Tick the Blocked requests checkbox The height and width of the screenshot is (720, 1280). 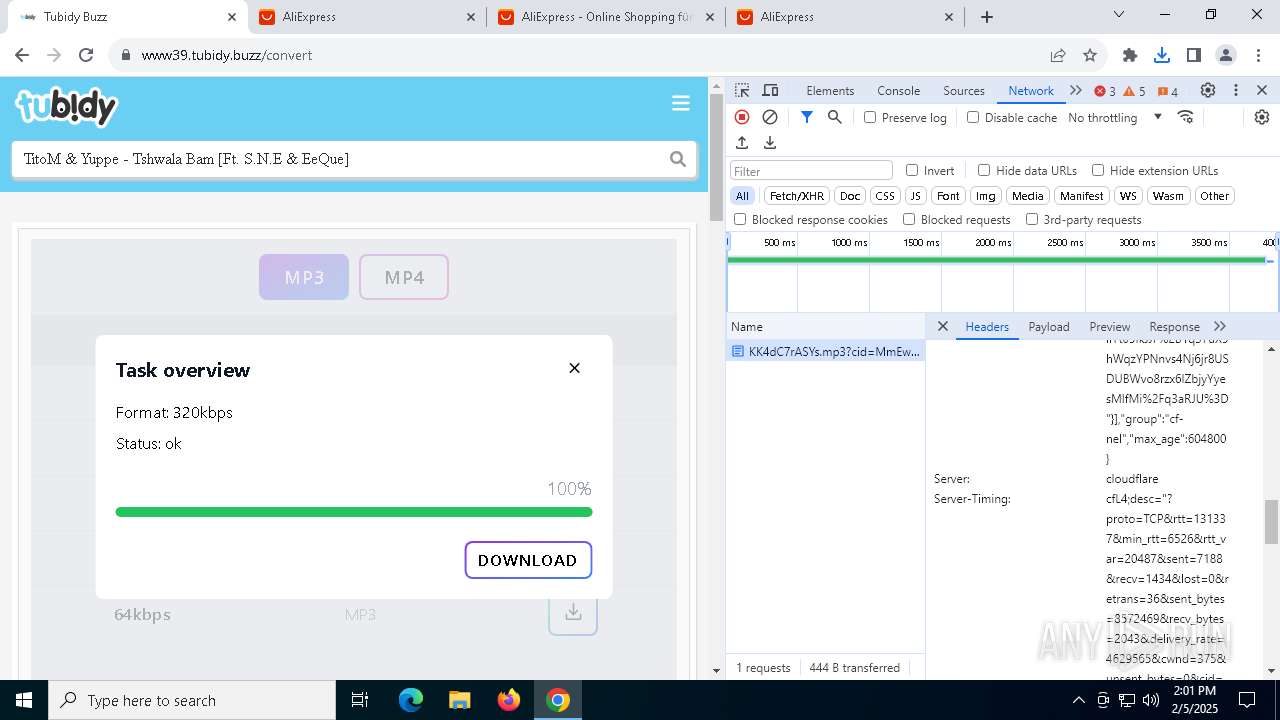pos(909,219)
